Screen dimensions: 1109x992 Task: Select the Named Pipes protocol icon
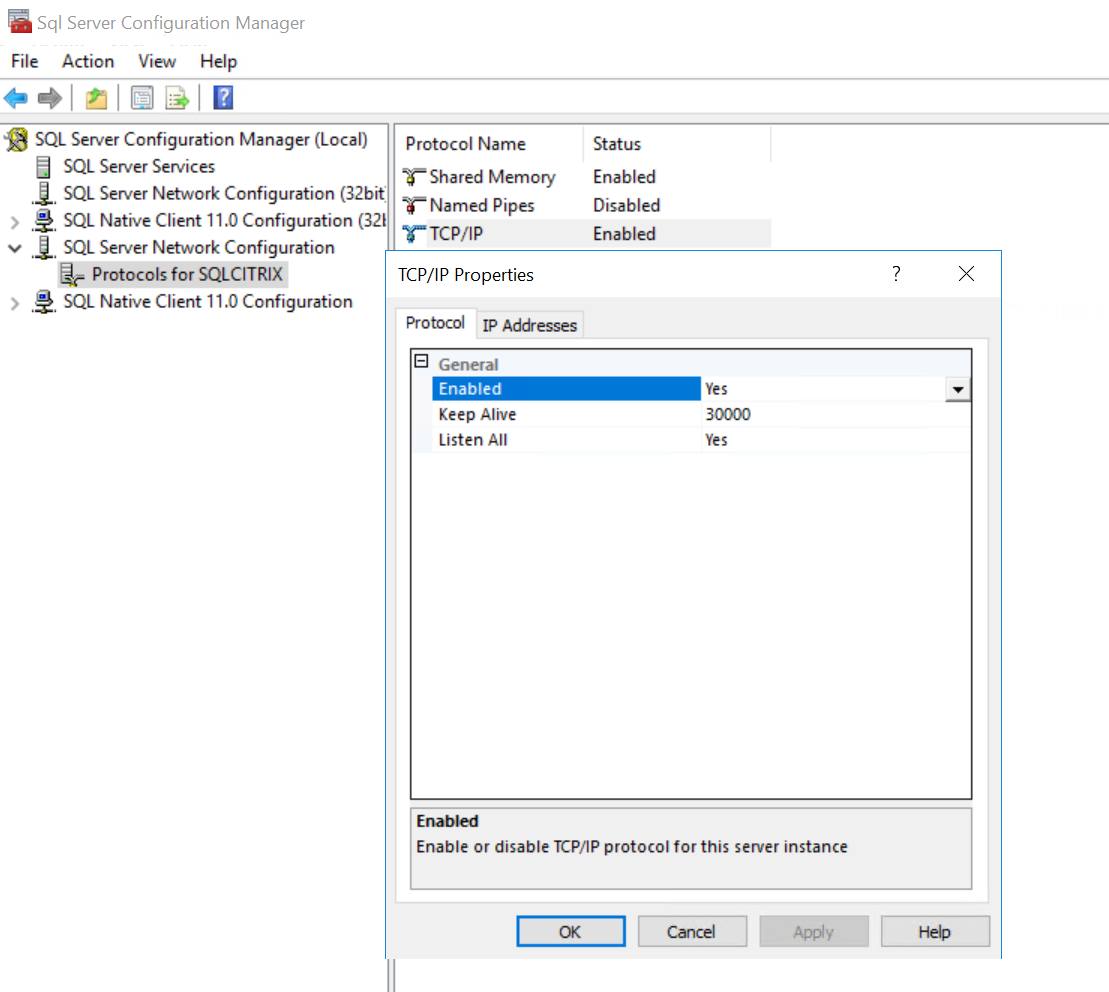[413, 206]
